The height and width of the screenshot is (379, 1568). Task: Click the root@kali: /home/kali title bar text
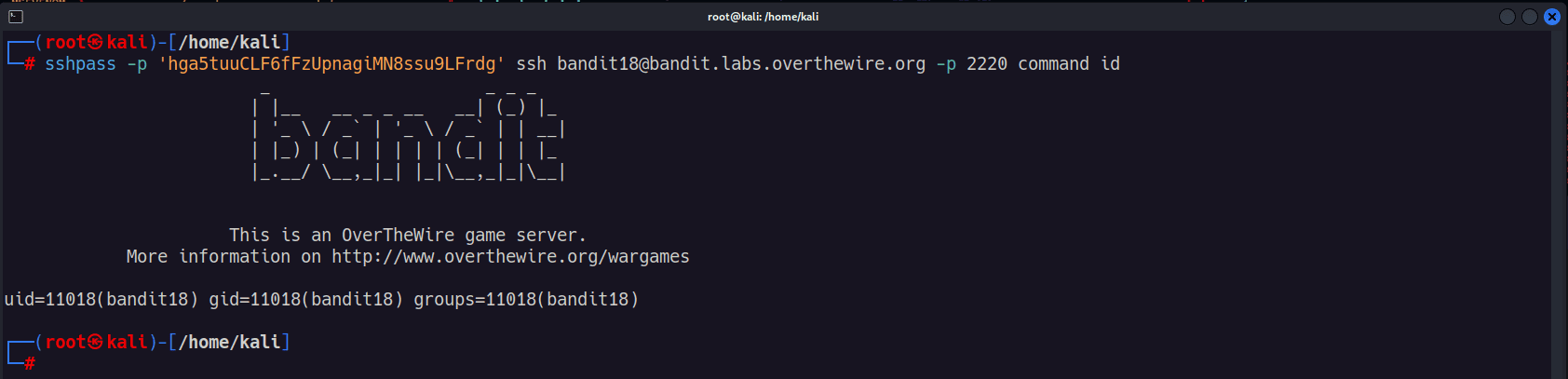coord(763,17)
